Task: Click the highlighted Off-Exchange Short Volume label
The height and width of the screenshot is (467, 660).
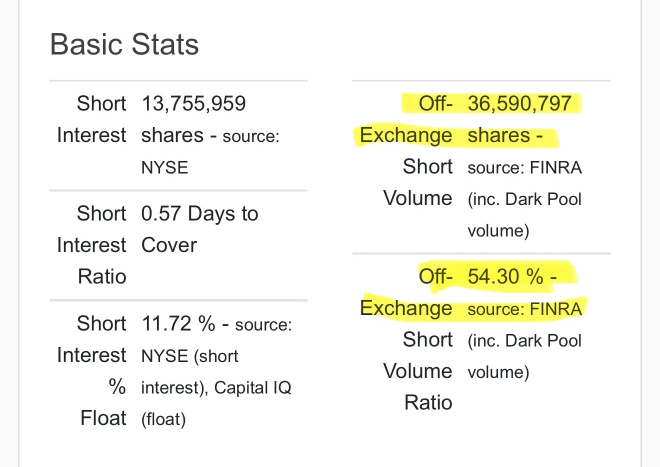Action: coord(406,151)
